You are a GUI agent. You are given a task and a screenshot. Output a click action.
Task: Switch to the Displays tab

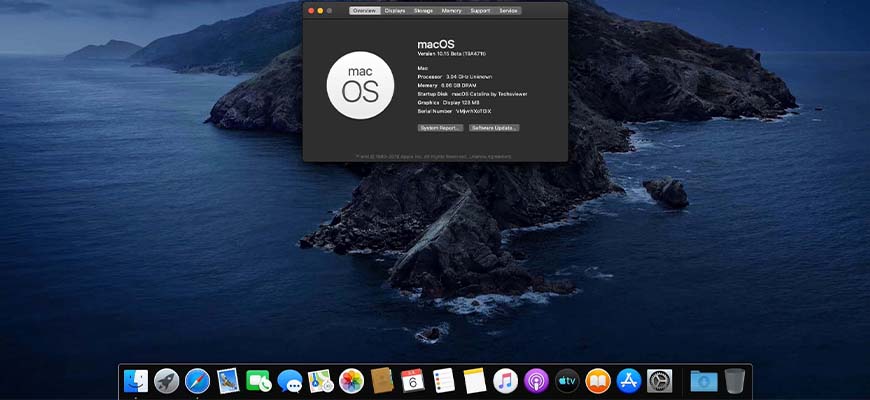(x=395, y=11)
